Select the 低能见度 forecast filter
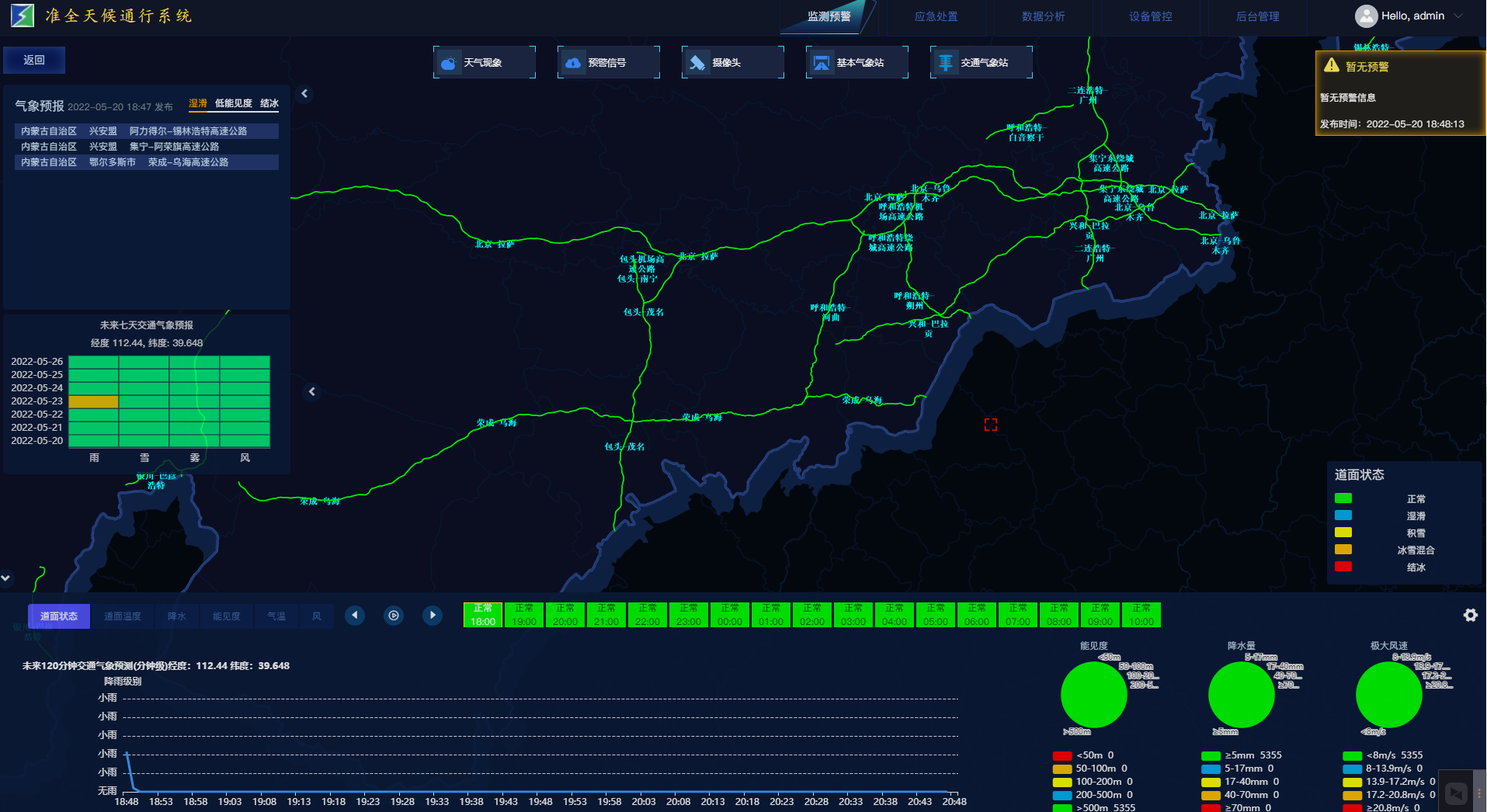Viewport: 1487px width, 812px height. pos(233,103)
